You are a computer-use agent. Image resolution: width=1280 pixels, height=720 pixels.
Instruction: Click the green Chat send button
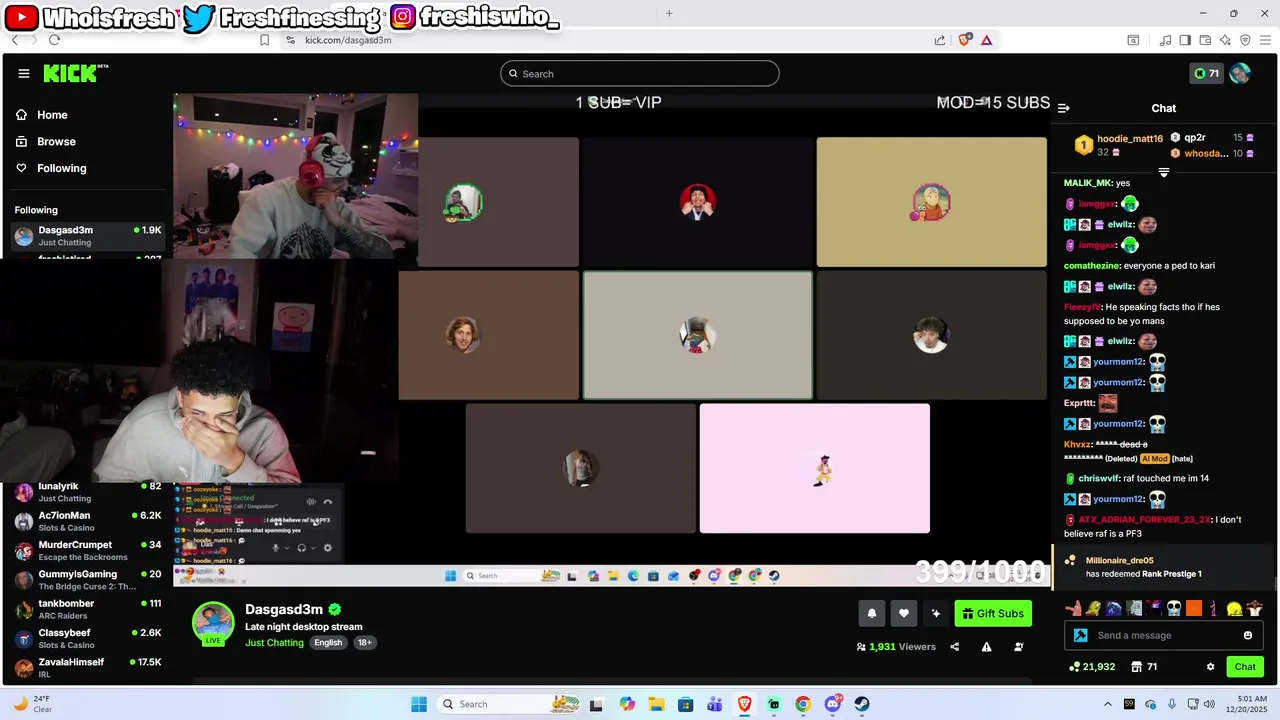1245,667
